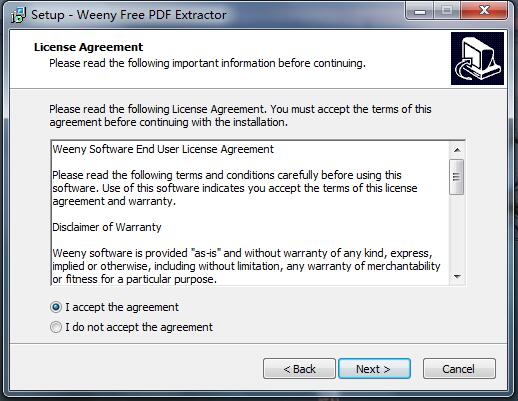Click "Weeny Software End User License Agreement" line
Screen dimensions: 518x401
point(163,149)
